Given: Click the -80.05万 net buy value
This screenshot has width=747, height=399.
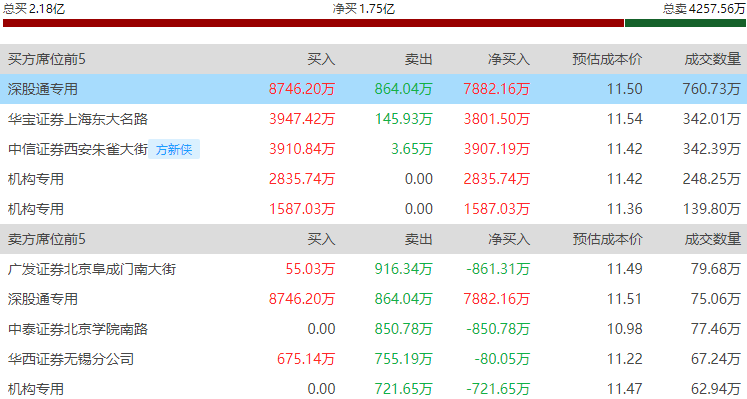Looking at the screenshot, I should (502, 359).
